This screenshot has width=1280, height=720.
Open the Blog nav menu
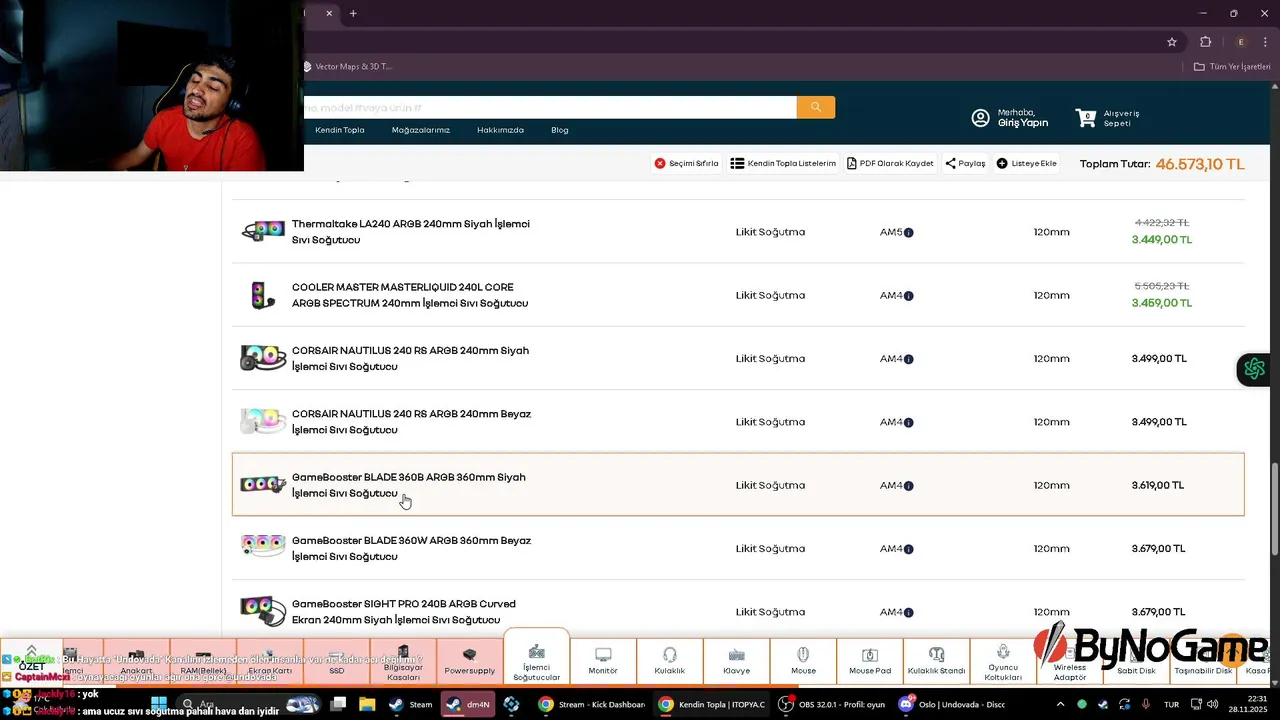560,130
